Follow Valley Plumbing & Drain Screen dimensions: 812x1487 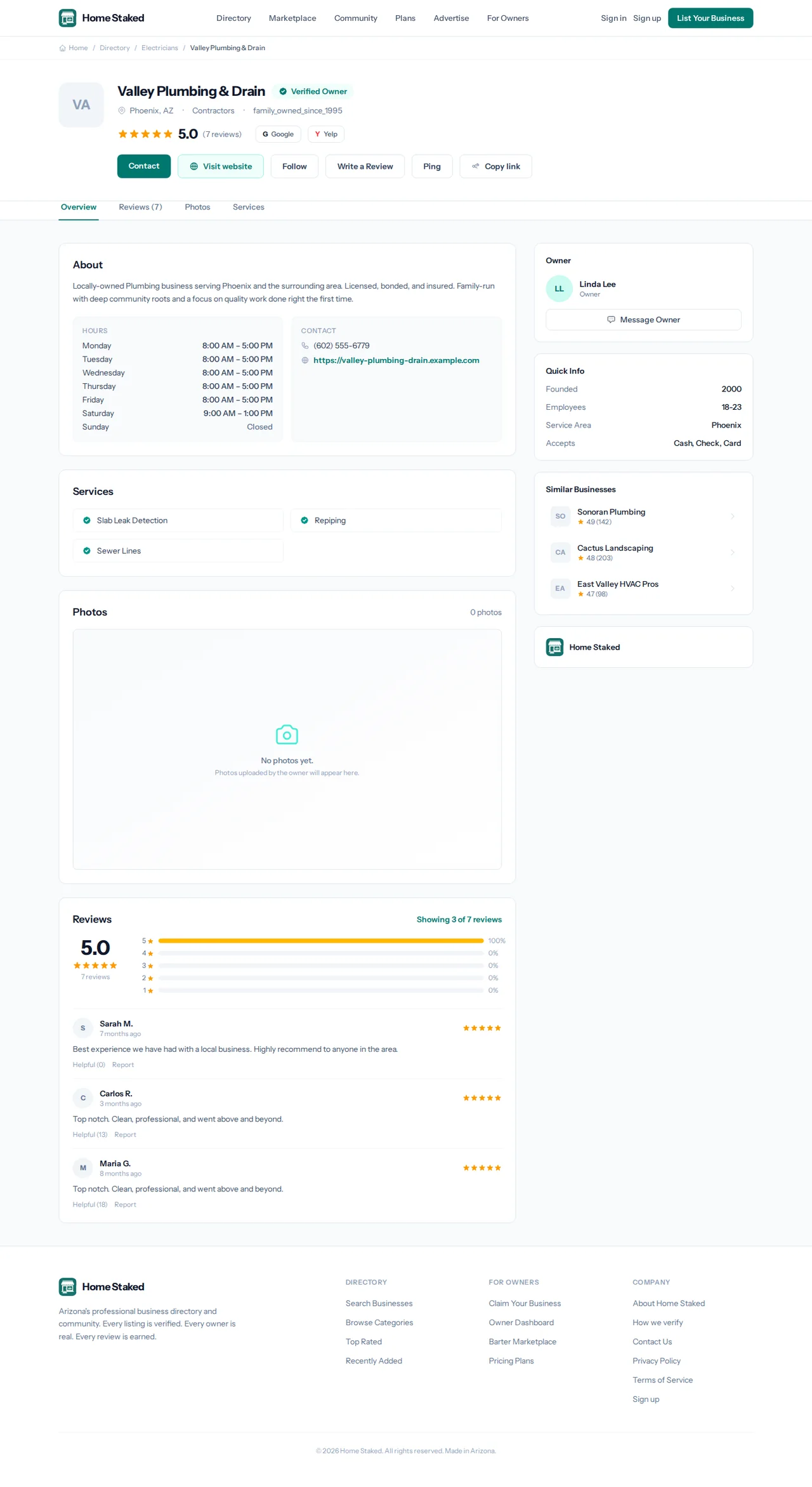(294, 166)
